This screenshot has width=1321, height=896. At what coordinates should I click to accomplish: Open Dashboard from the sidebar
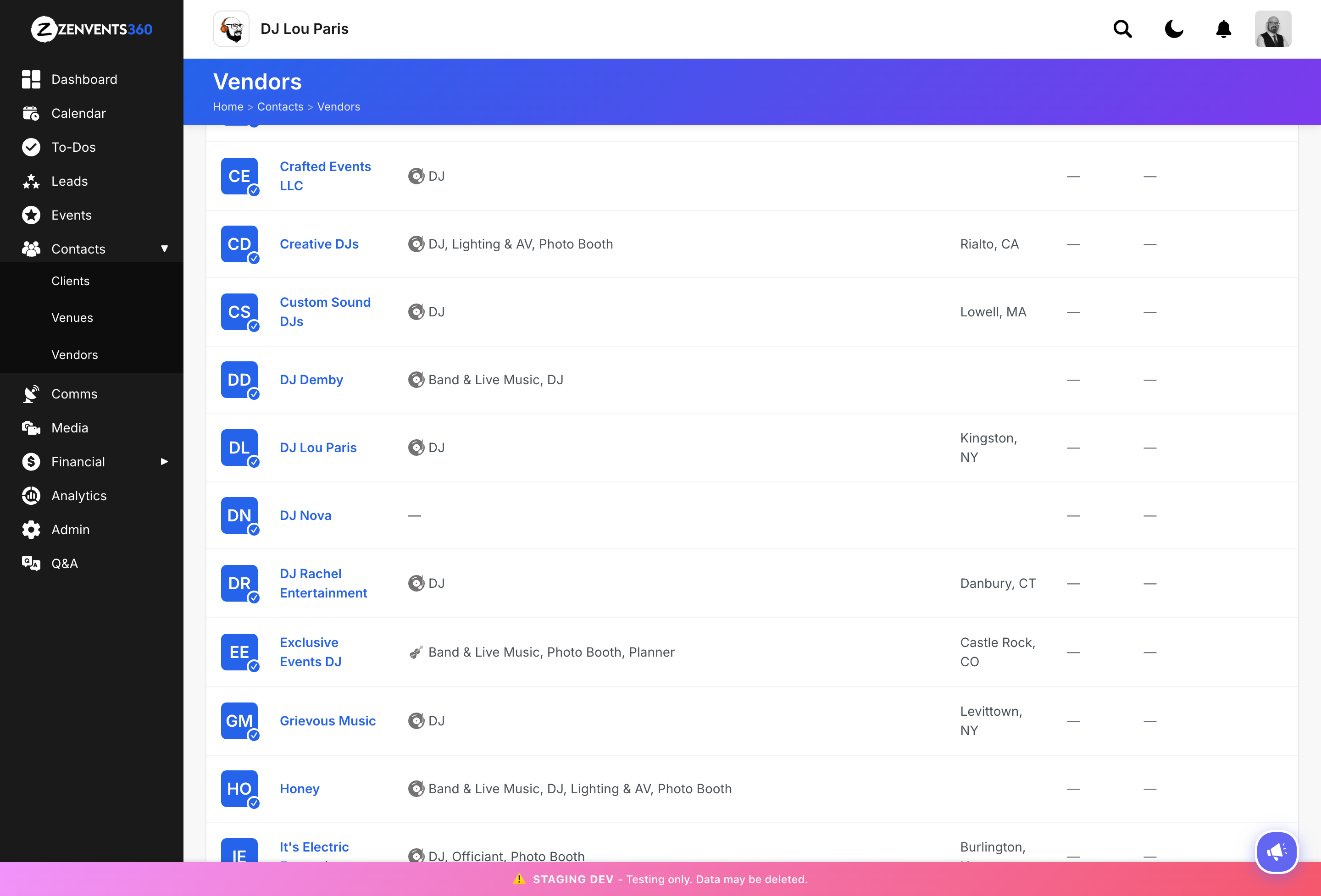pyautogui.click(x=84, y=79)
